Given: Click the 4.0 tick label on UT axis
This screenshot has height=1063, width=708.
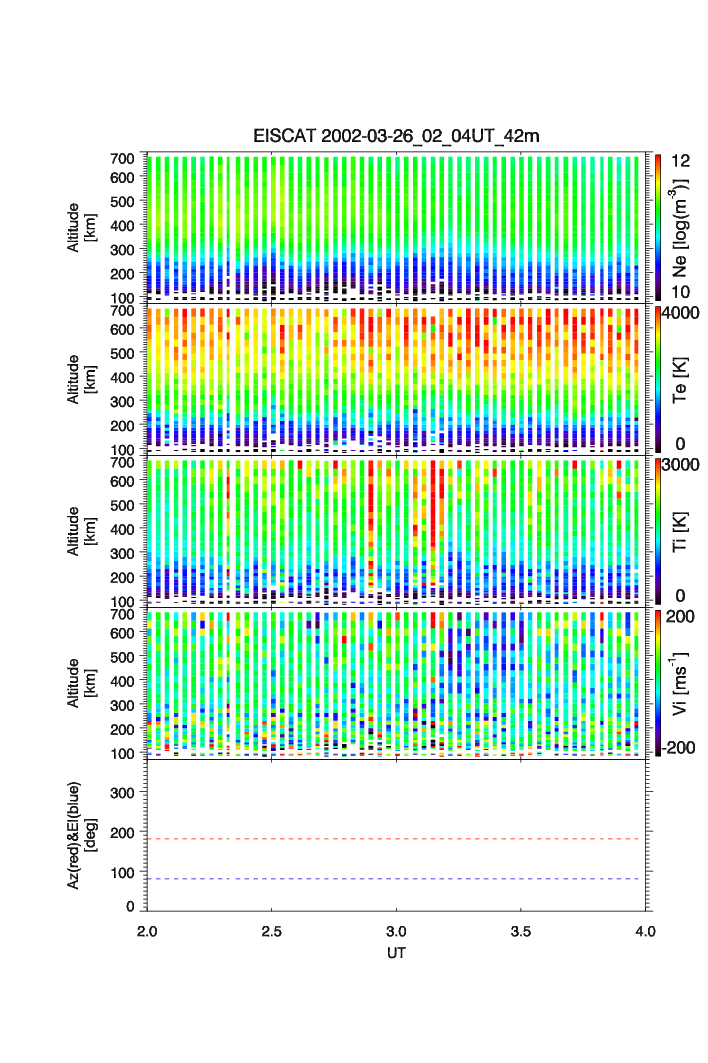Looking at the screenshot, I should click(646, 931).
